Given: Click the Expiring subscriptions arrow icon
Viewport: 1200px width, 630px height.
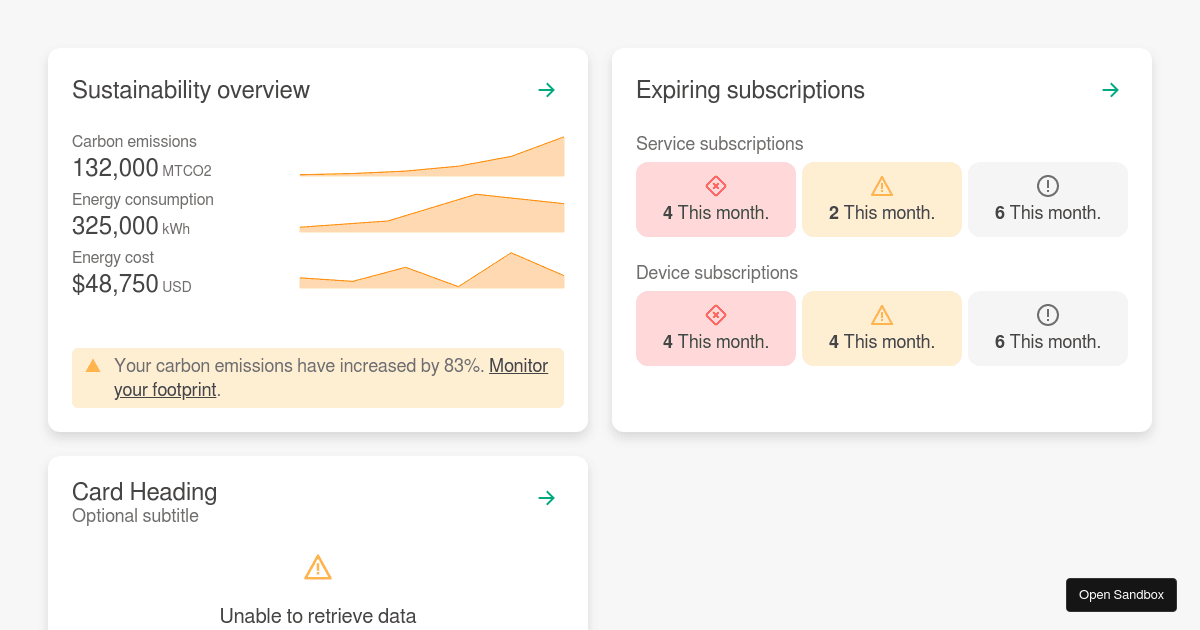Looking at the screenshot, I should pos(1110,90).
